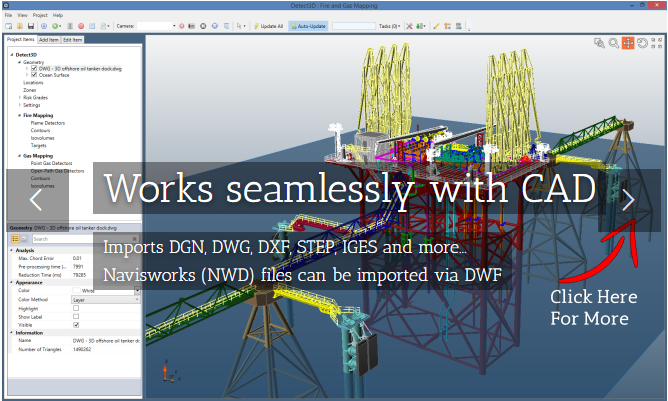Select the orange pan tool in viewport
668x401 pixels.
(628, 43)
